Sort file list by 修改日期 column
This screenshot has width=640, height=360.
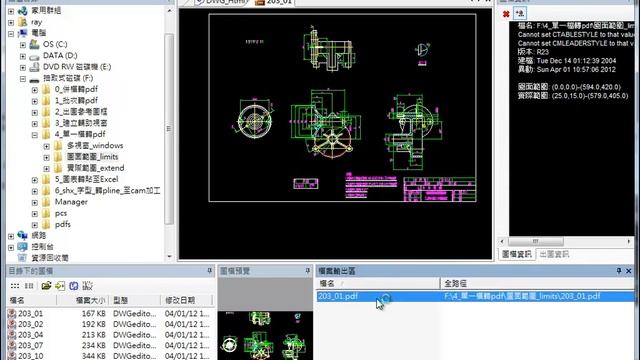[x=187, y=300]
